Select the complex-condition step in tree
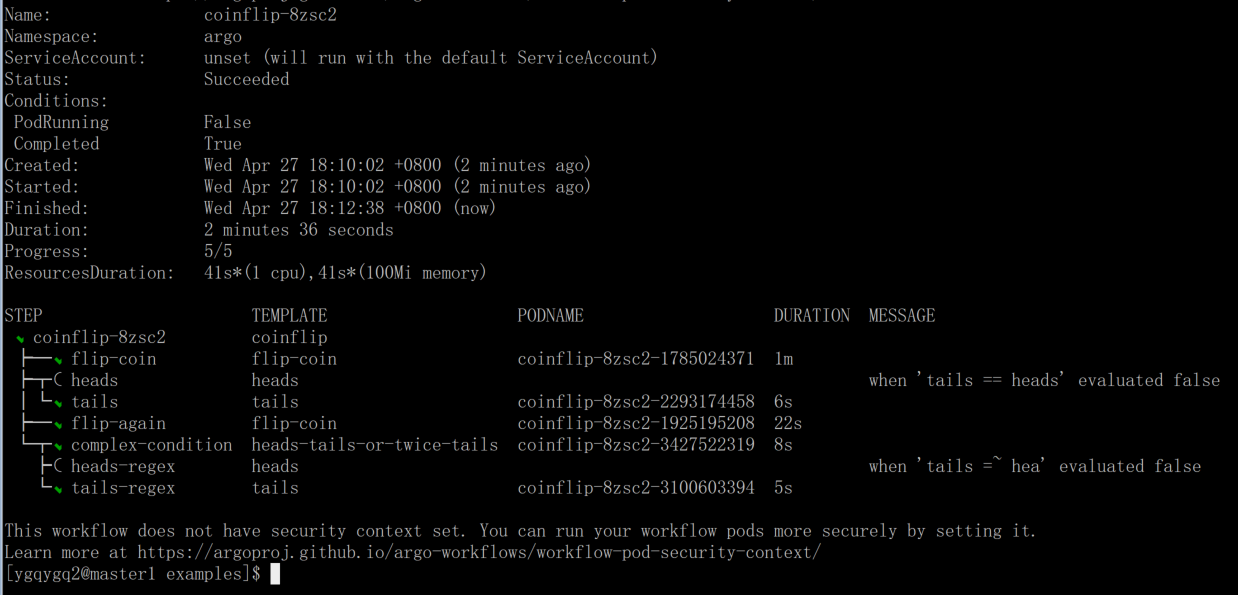This screenshot has height=595, width=1238. point(151,445)
